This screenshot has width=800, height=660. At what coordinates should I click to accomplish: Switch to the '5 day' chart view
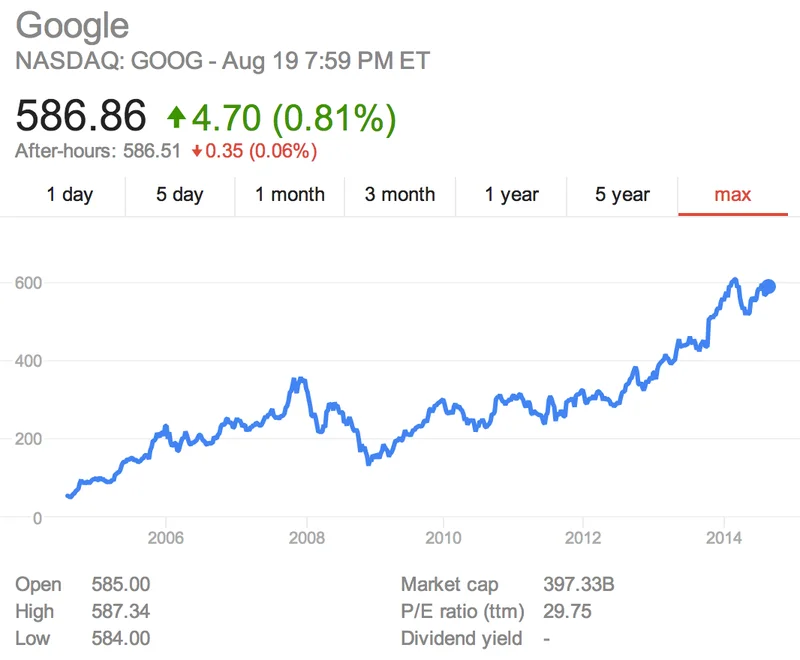[x=179, y=195]
